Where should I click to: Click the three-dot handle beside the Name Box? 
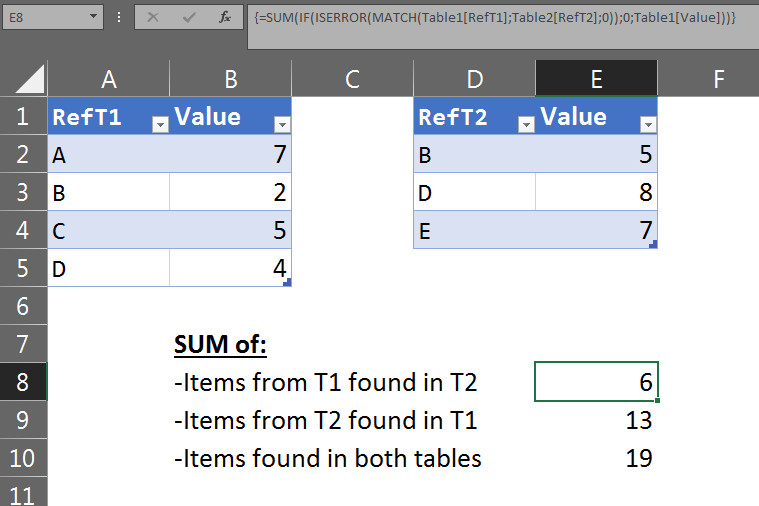coord(119,17)
